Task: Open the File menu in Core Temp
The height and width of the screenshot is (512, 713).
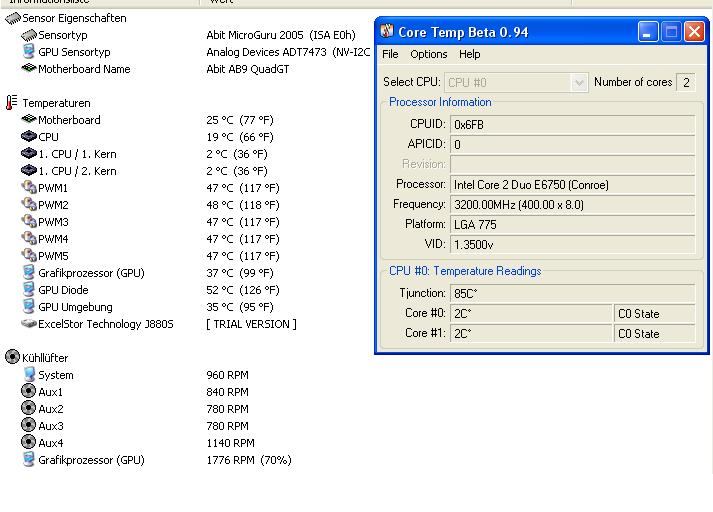Action: 390,54
